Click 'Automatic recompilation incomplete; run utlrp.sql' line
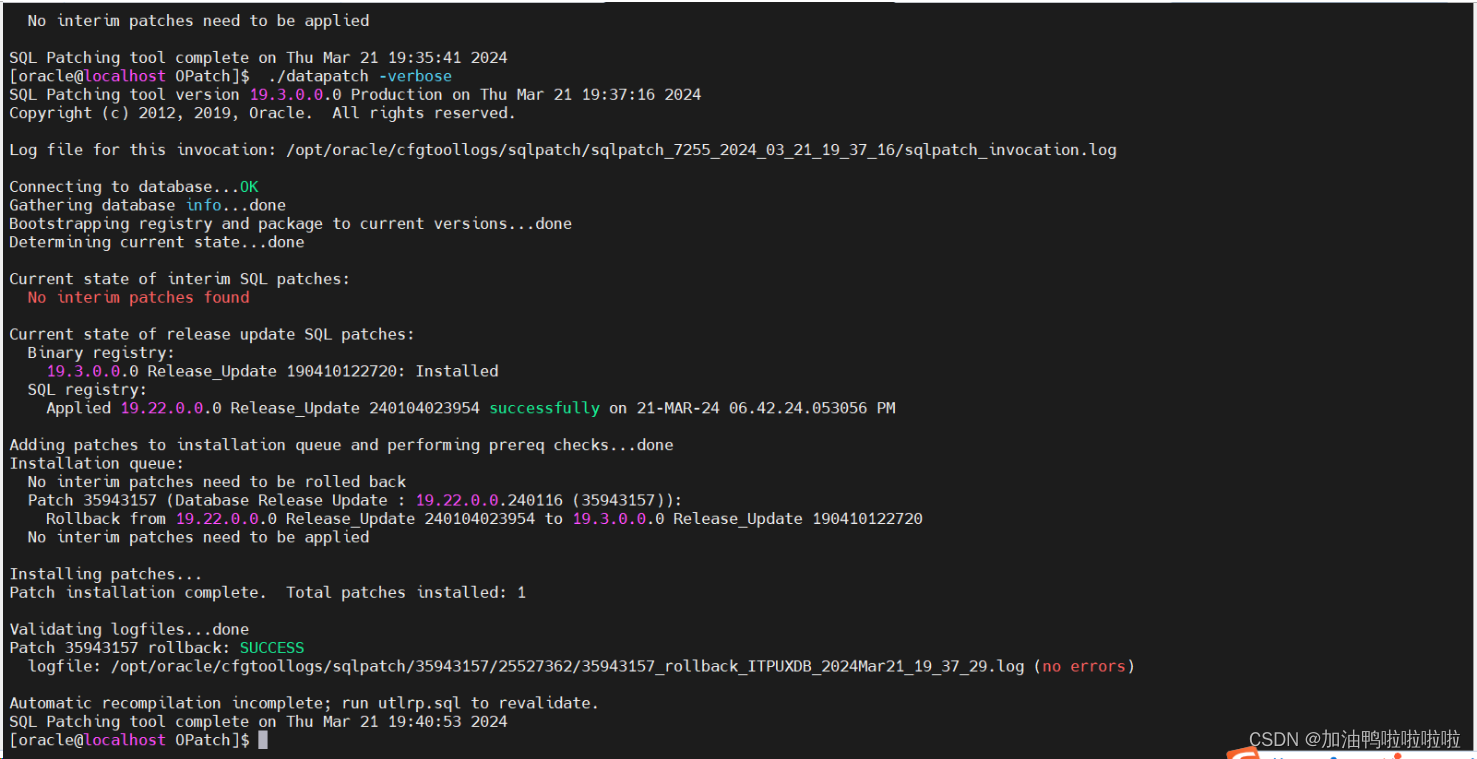This screenshot has height=759, width=1477. [304, 703]
